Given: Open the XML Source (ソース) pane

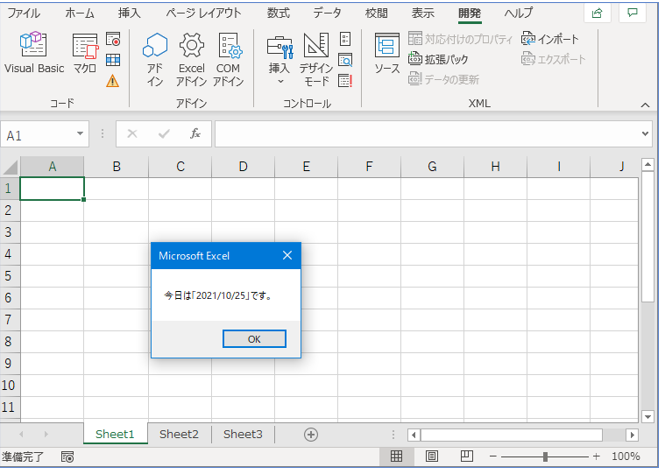Looking at the screenshot, I should pyautogui.click(x=387, y=53).
